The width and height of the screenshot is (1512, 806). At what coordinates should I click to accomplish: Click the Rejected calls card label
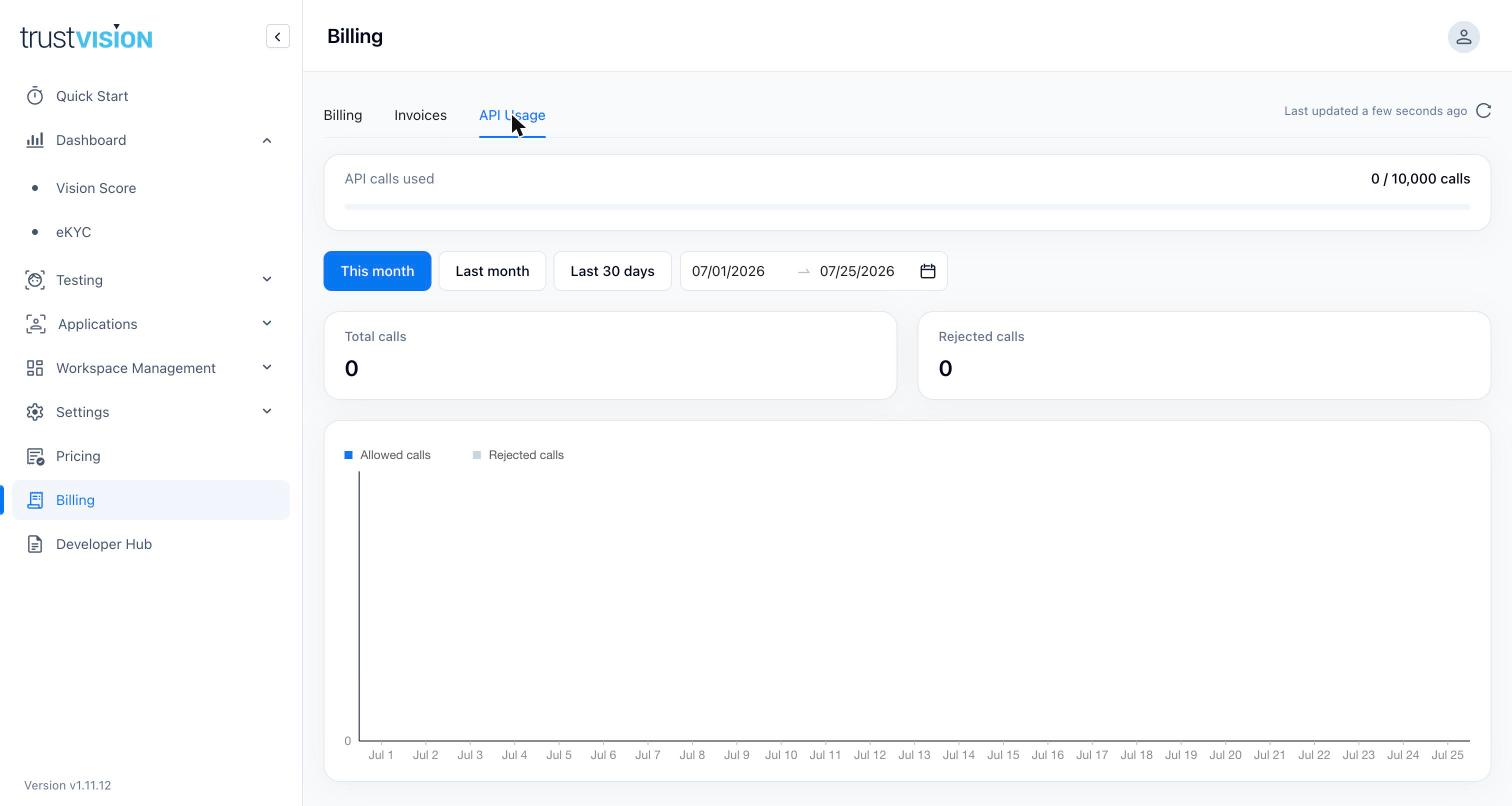982,336
